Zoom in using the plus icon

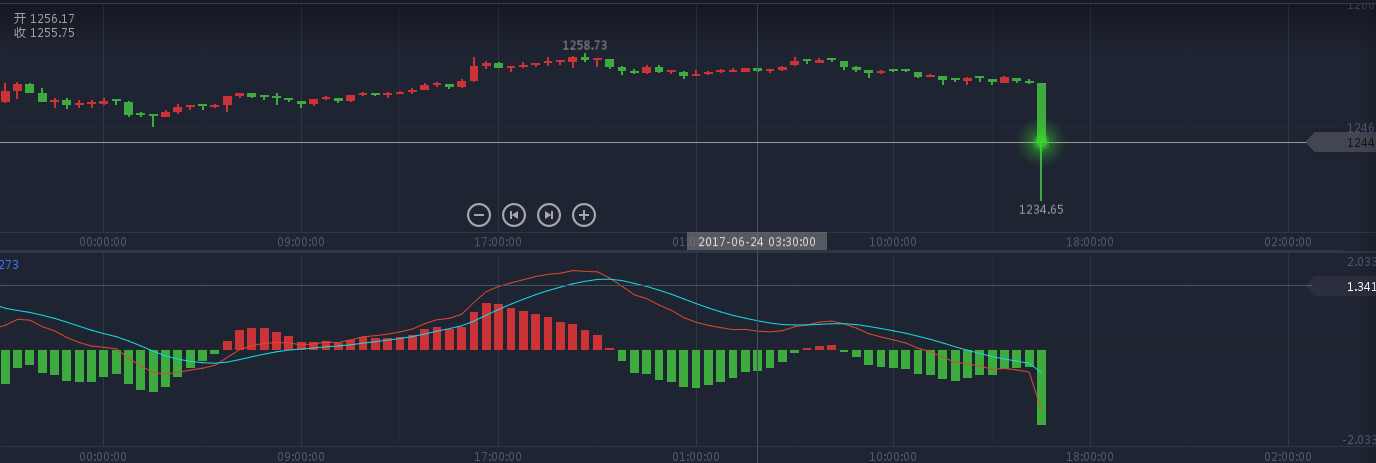tap(584, 215)
